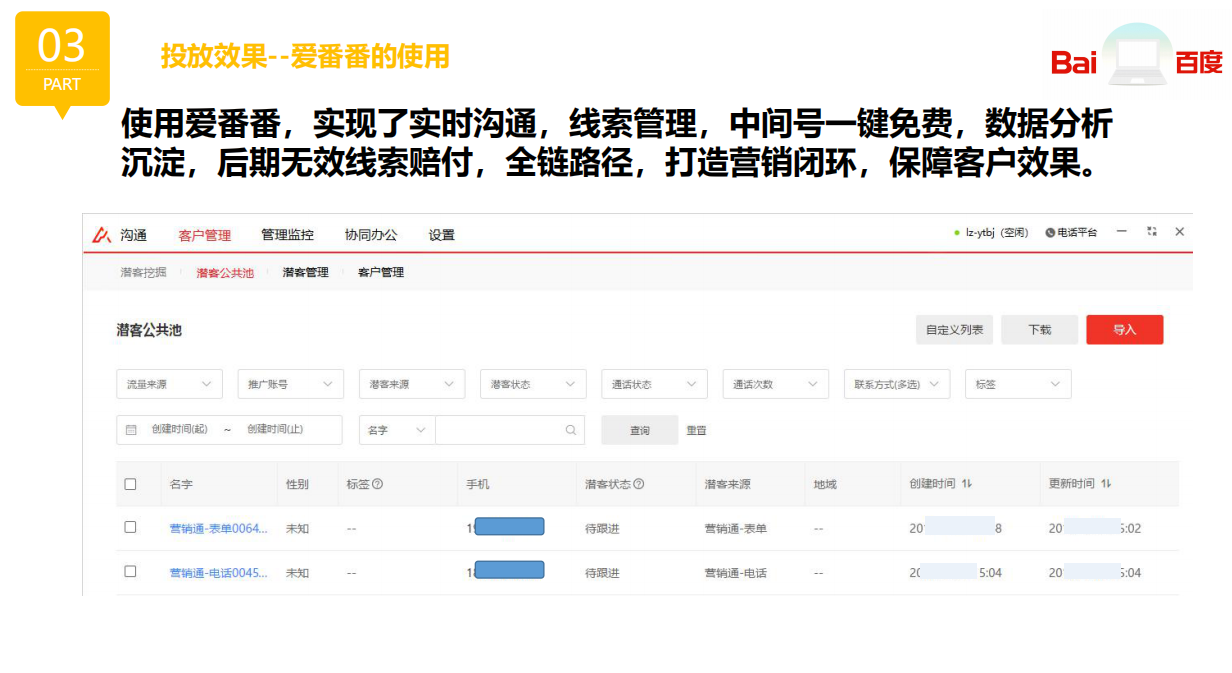The image size is (1232, 673).
Task: Click the 手机 column header
Action: pos(478,484)
